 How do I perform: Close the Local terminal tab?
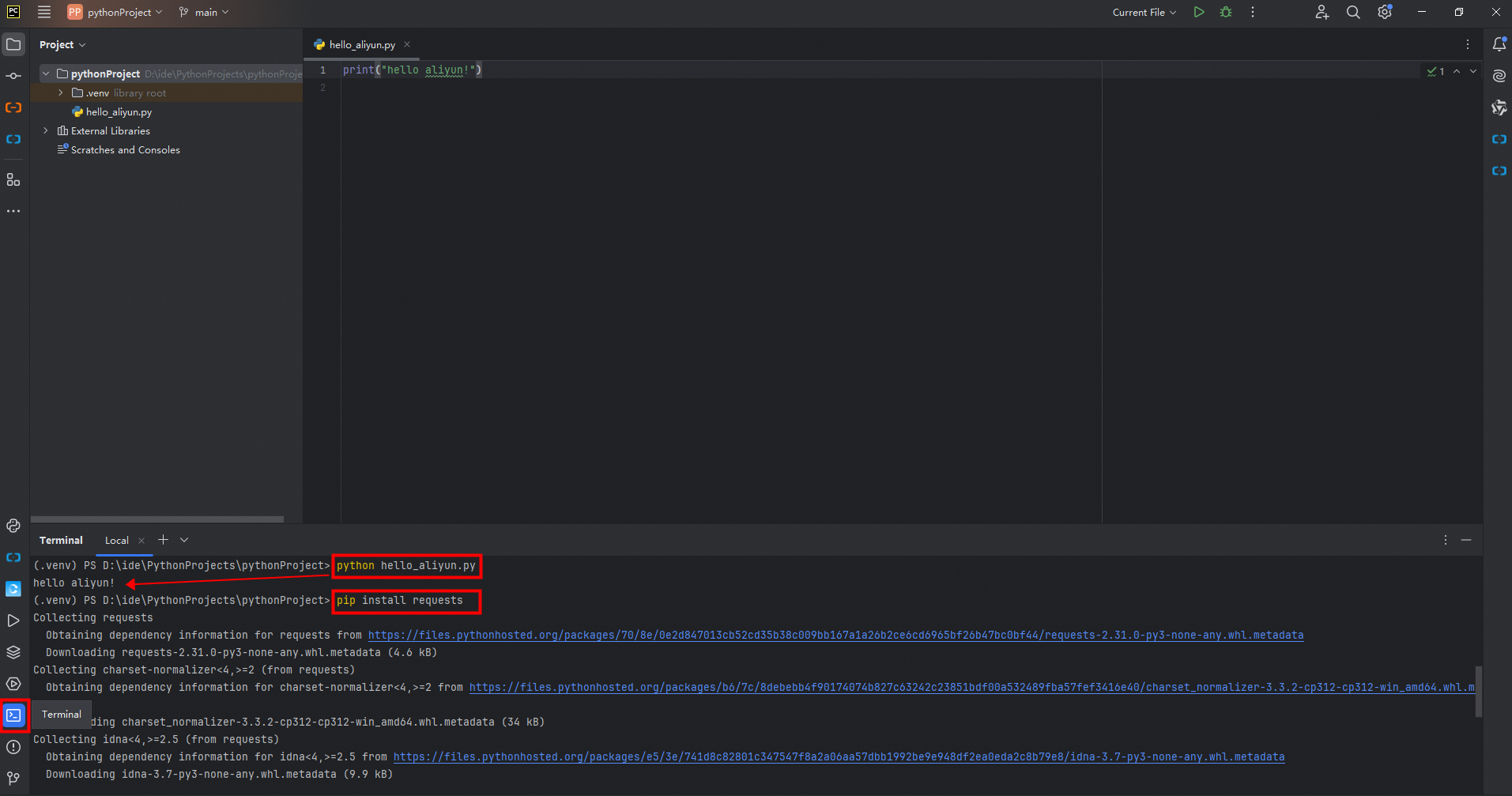pyautogui.click(x=141, y=541)
